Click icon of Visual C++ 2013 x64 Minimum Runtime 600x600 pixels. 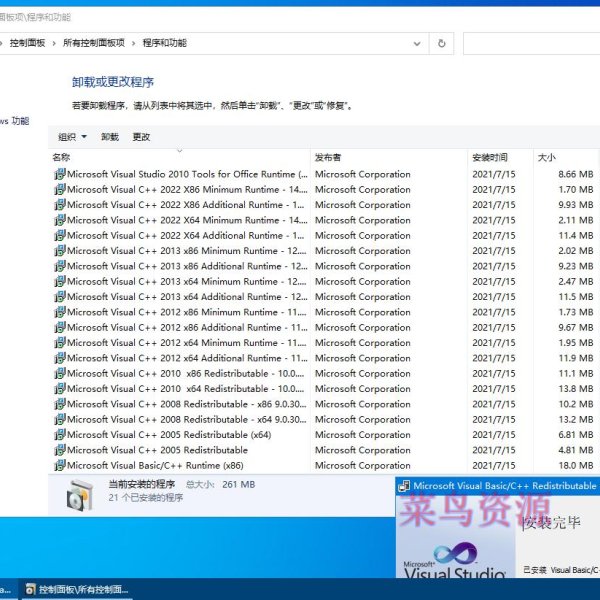(x=60, y=281)
